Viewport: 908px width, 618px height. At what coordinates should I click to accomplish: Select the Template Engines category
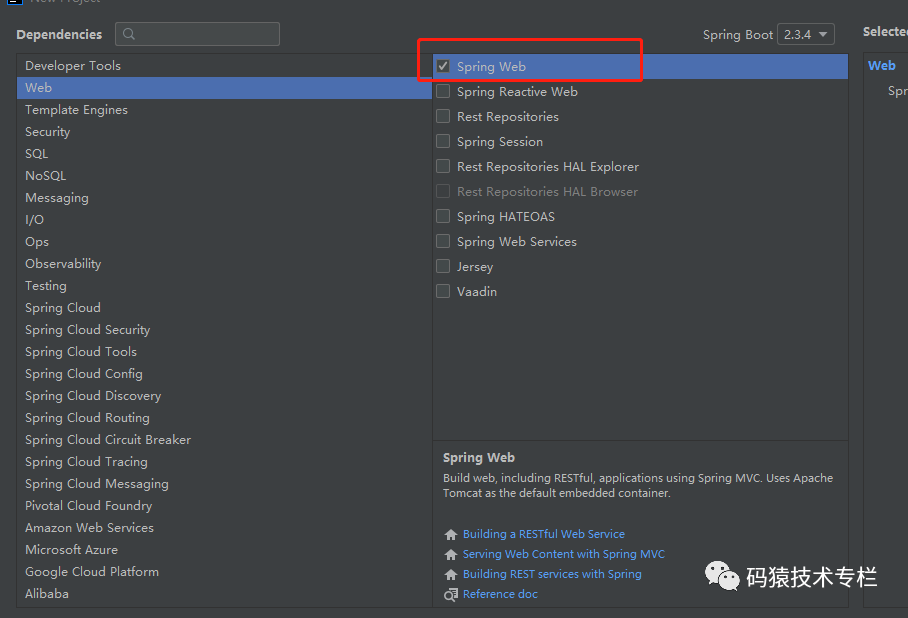pos(224,109)
